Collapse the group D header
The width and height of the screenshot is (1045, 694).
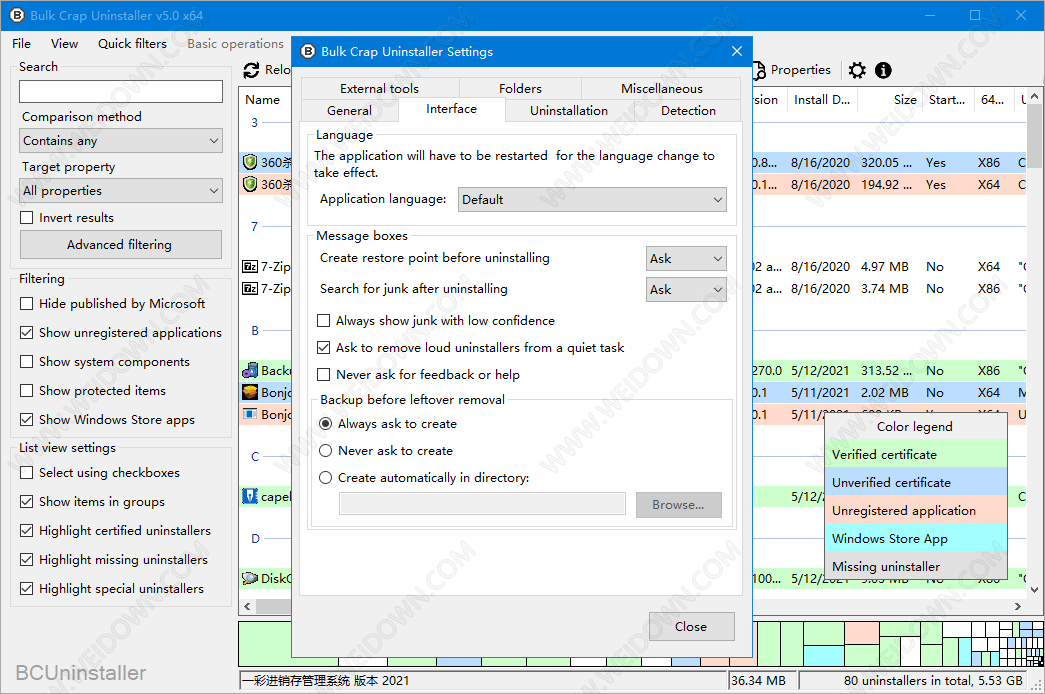click(x=255, y=539)
